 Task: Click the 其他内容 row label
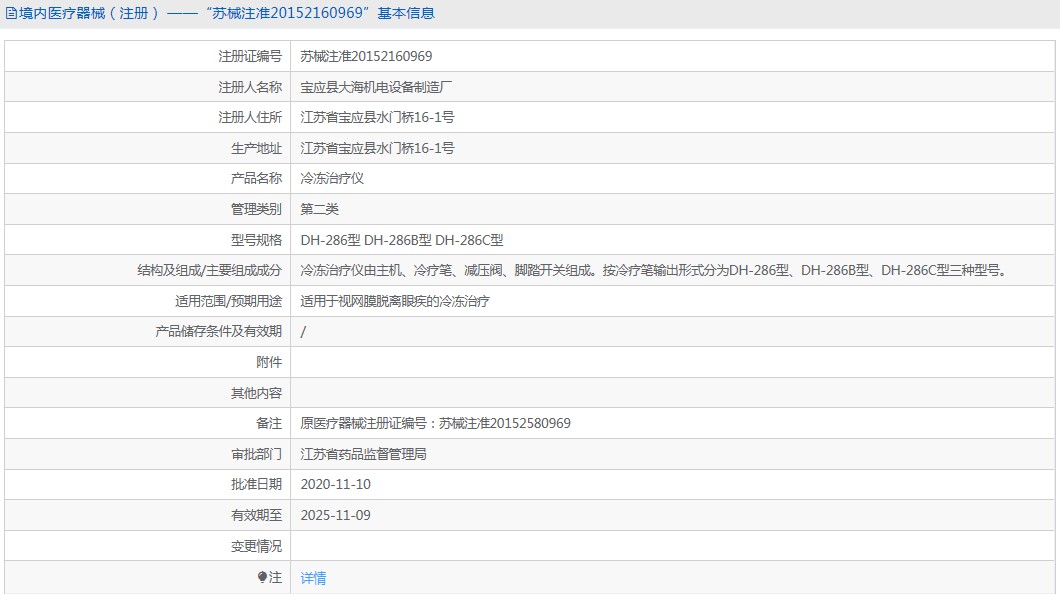256,393
